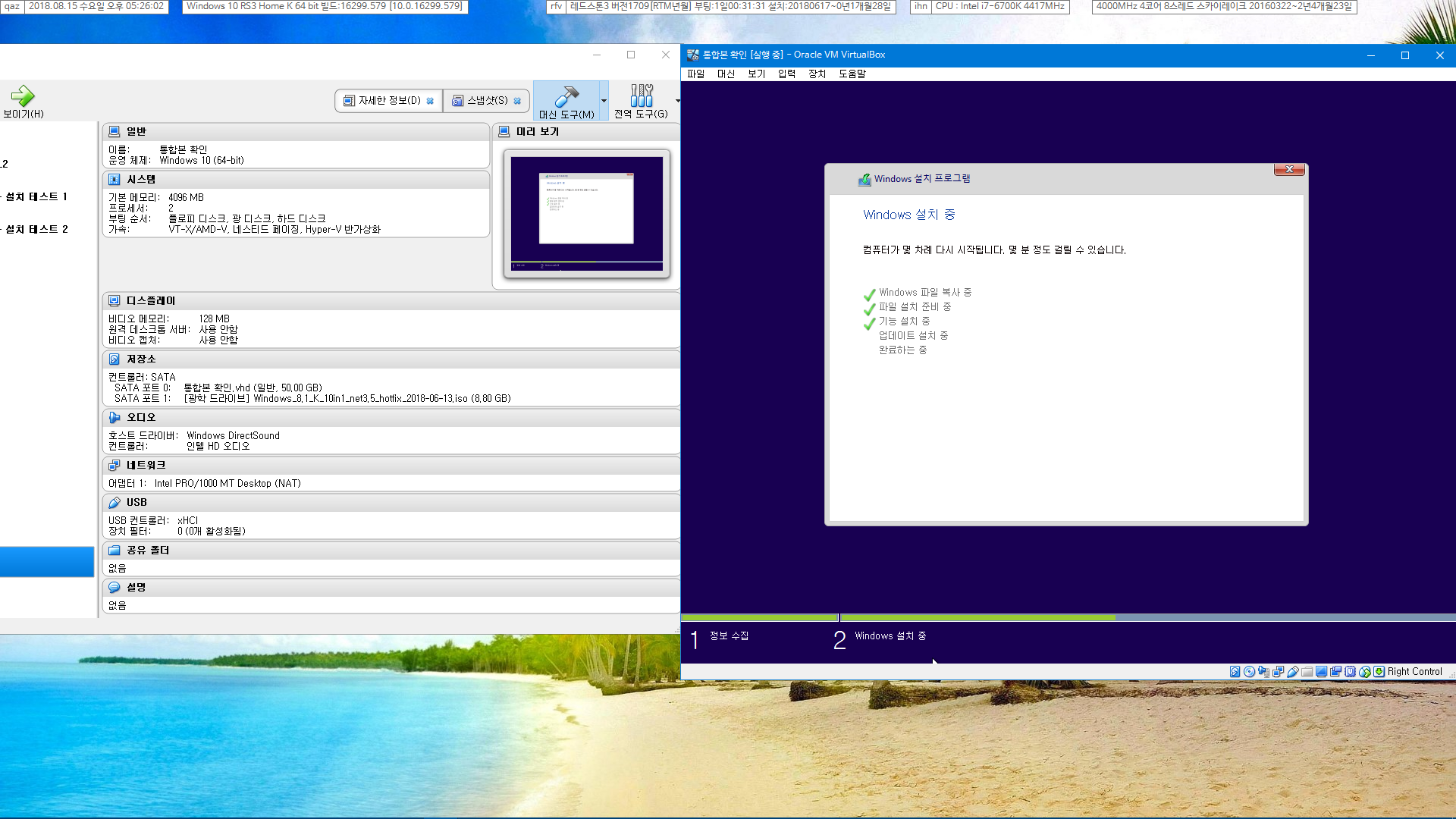Viewport: 1456px width, 819px height.
Task: Open the 머신 menu in VM window
Action: [x=726, y=74]
